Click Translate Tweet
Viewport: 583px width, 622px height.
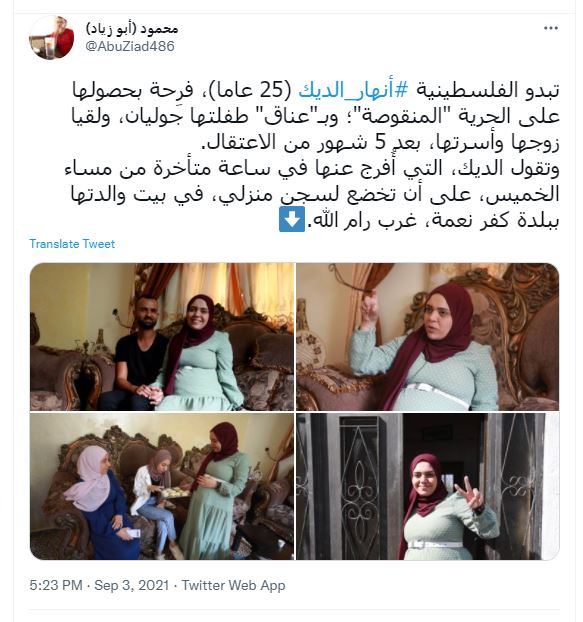72,244
